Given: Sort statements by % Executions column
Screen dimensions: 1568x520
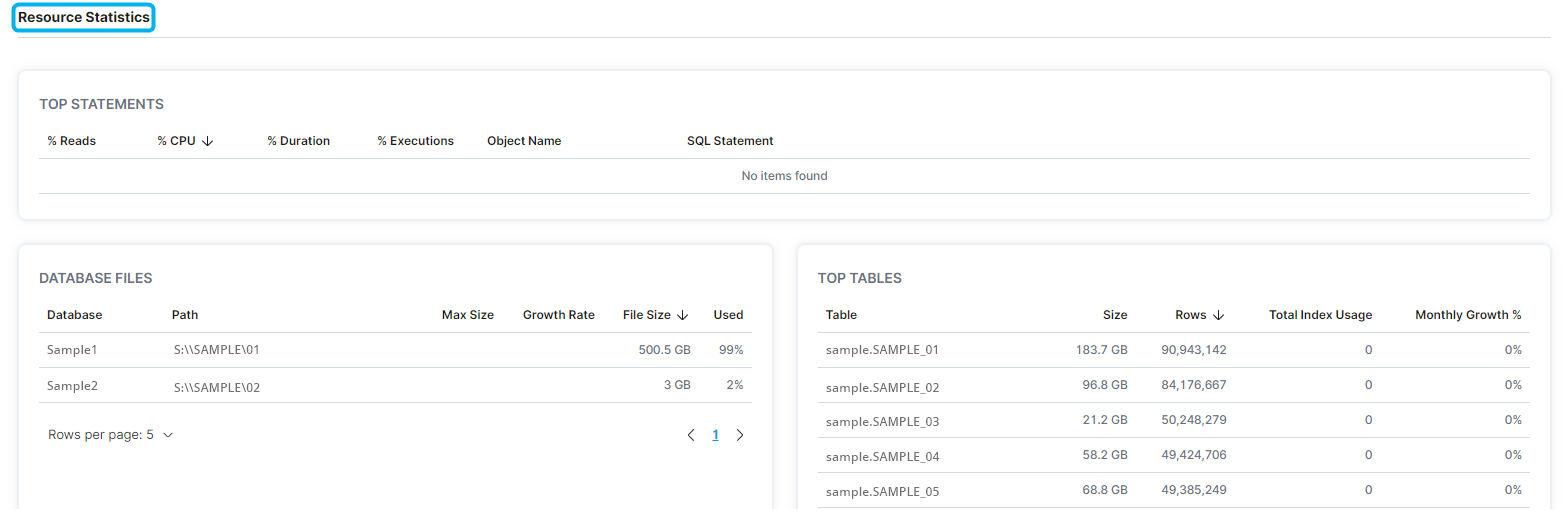Looking at the screenshot, I should [x=415, y=141].
